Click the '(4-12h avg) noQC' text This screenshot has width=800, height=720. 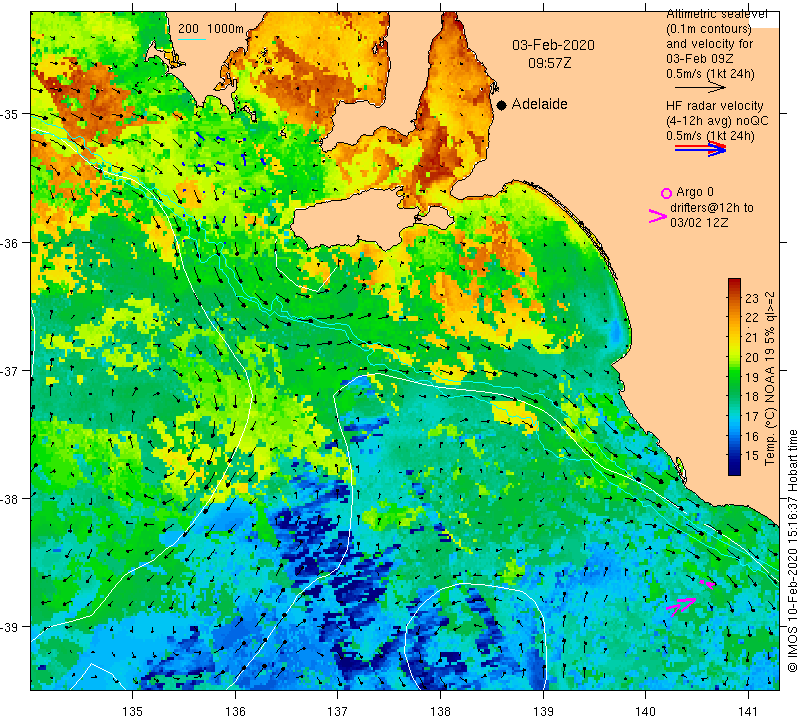pos(717,121)
